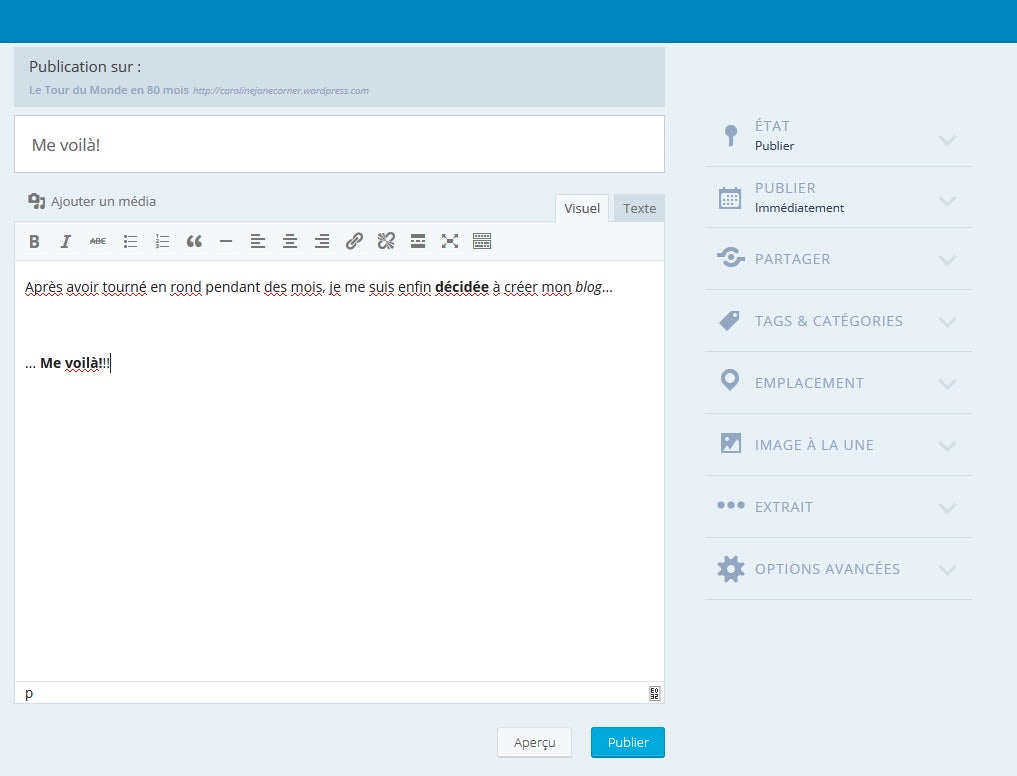Toggle bold formatting in the editor toolbar
1017x776 pixels.
[x=34, y=241]
